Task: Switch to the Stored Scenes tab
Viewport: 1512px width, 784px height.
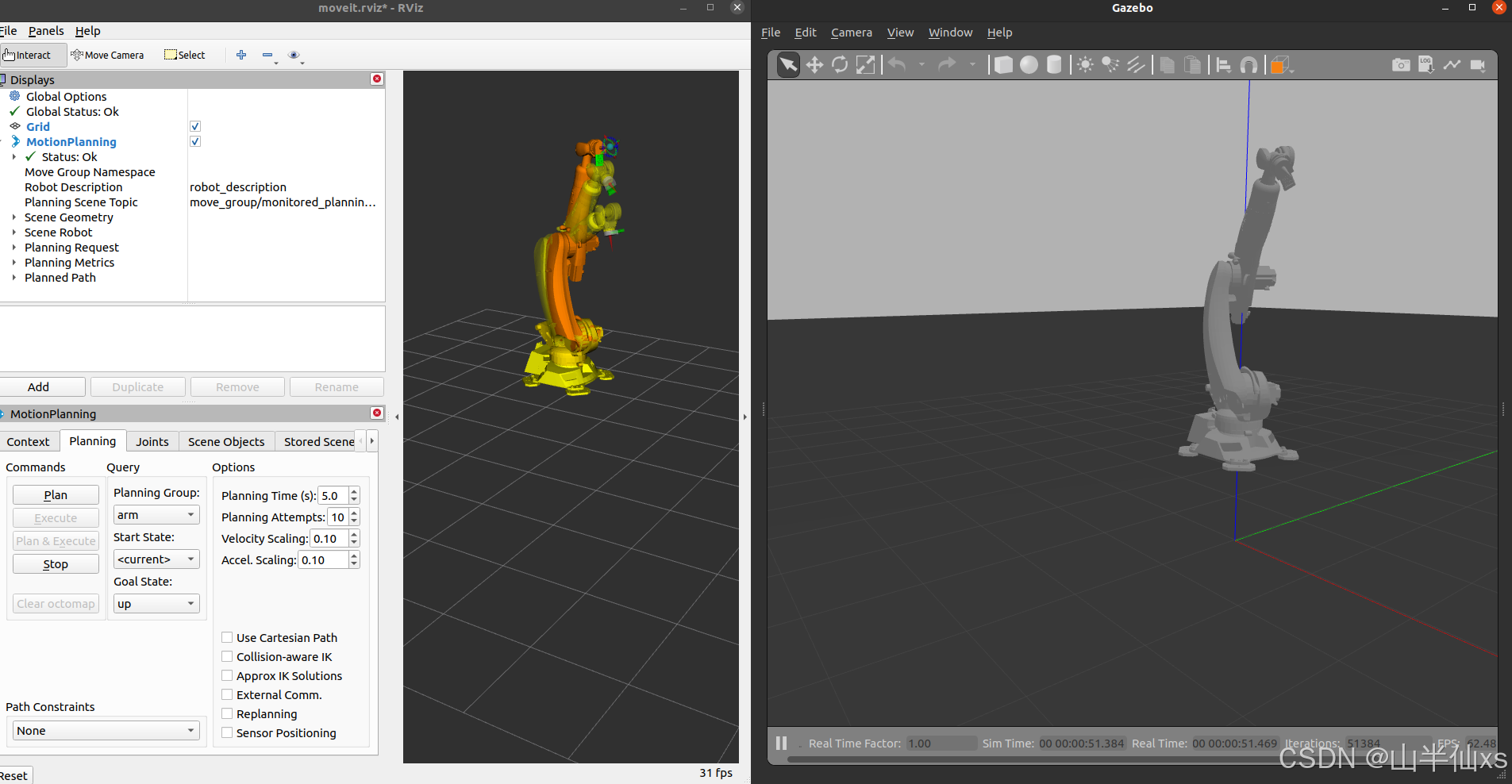Action: [x=319, y=442]
